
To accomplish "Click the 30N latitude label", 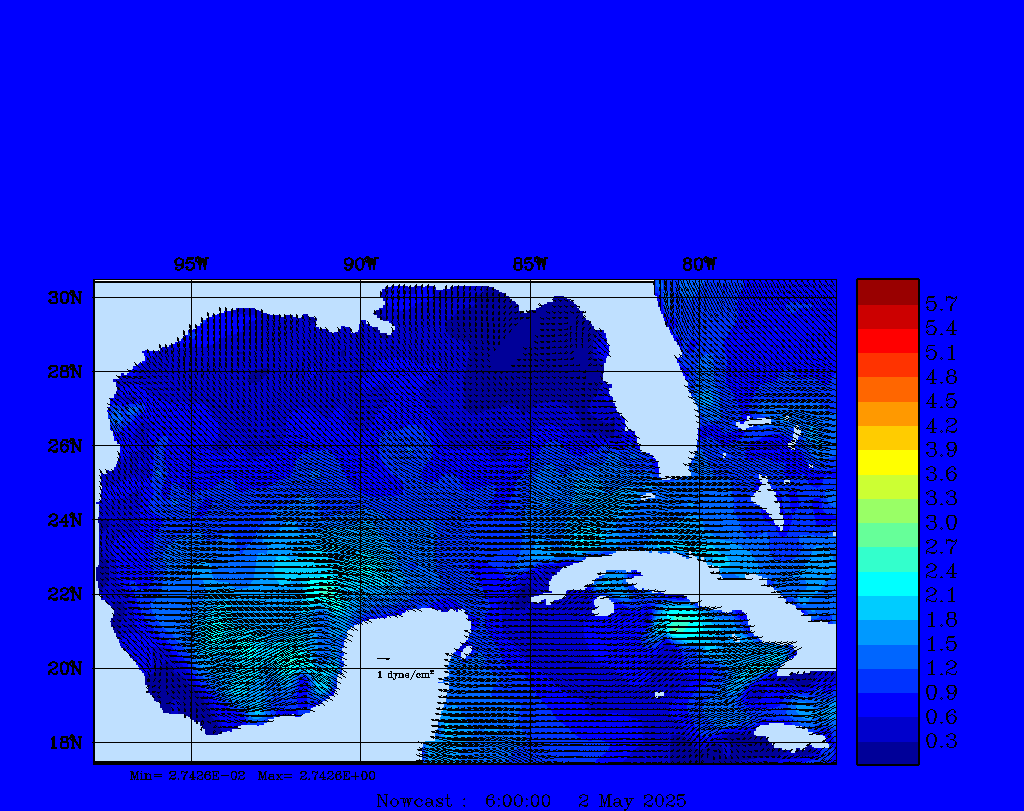I will pyautogui.click(x=63, y=298).
